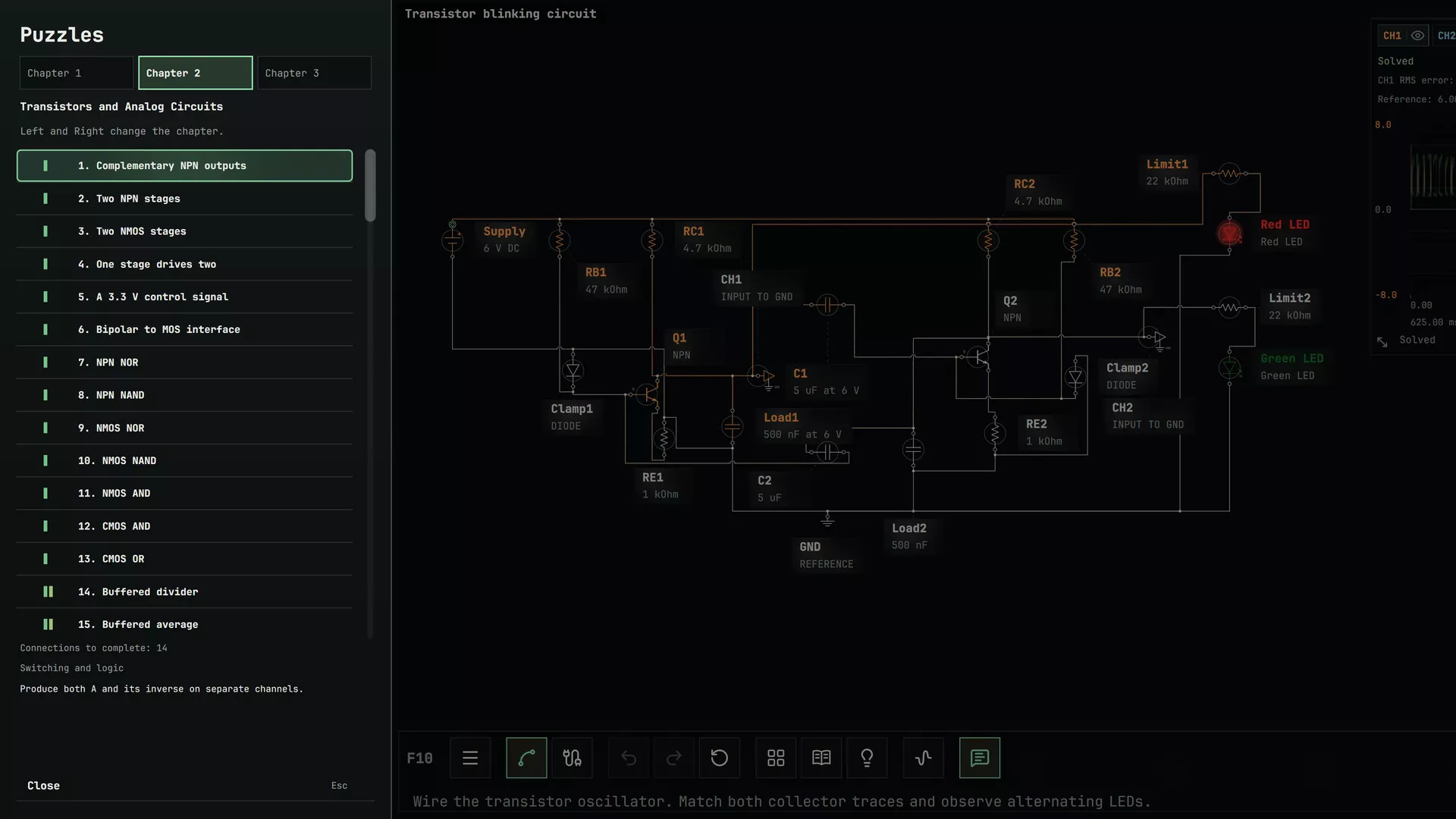This screenshot has width=1456, height=819.
Task: Select the wire drawing tool
Action: (x=526, y=758)
